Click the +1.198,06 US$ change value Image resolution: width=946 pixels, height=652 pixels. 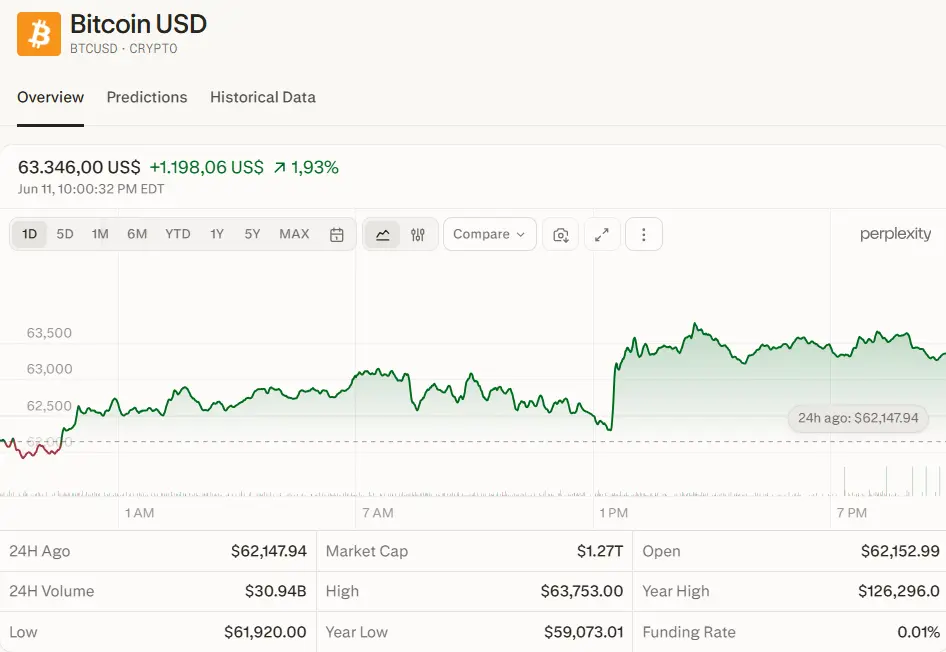pyautogui.click(x=206, y=167)
